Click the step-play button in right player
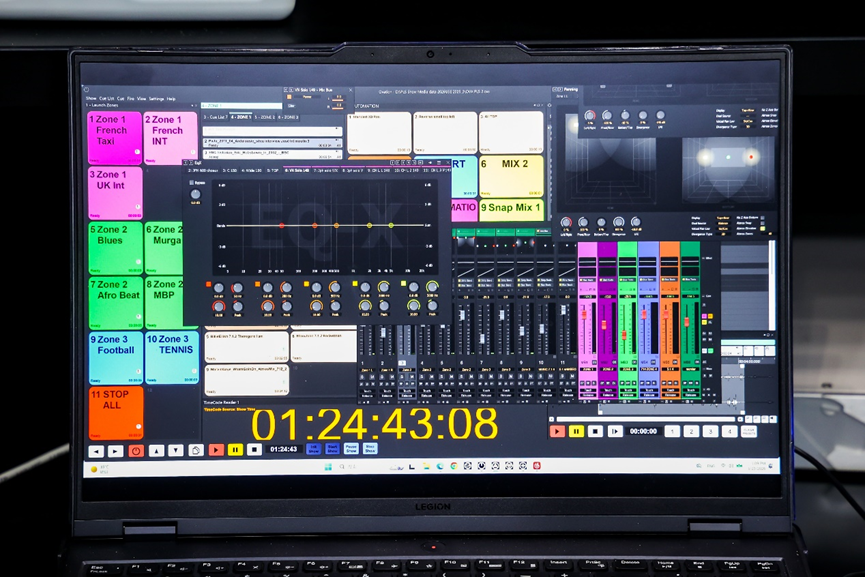 (615, 431)
